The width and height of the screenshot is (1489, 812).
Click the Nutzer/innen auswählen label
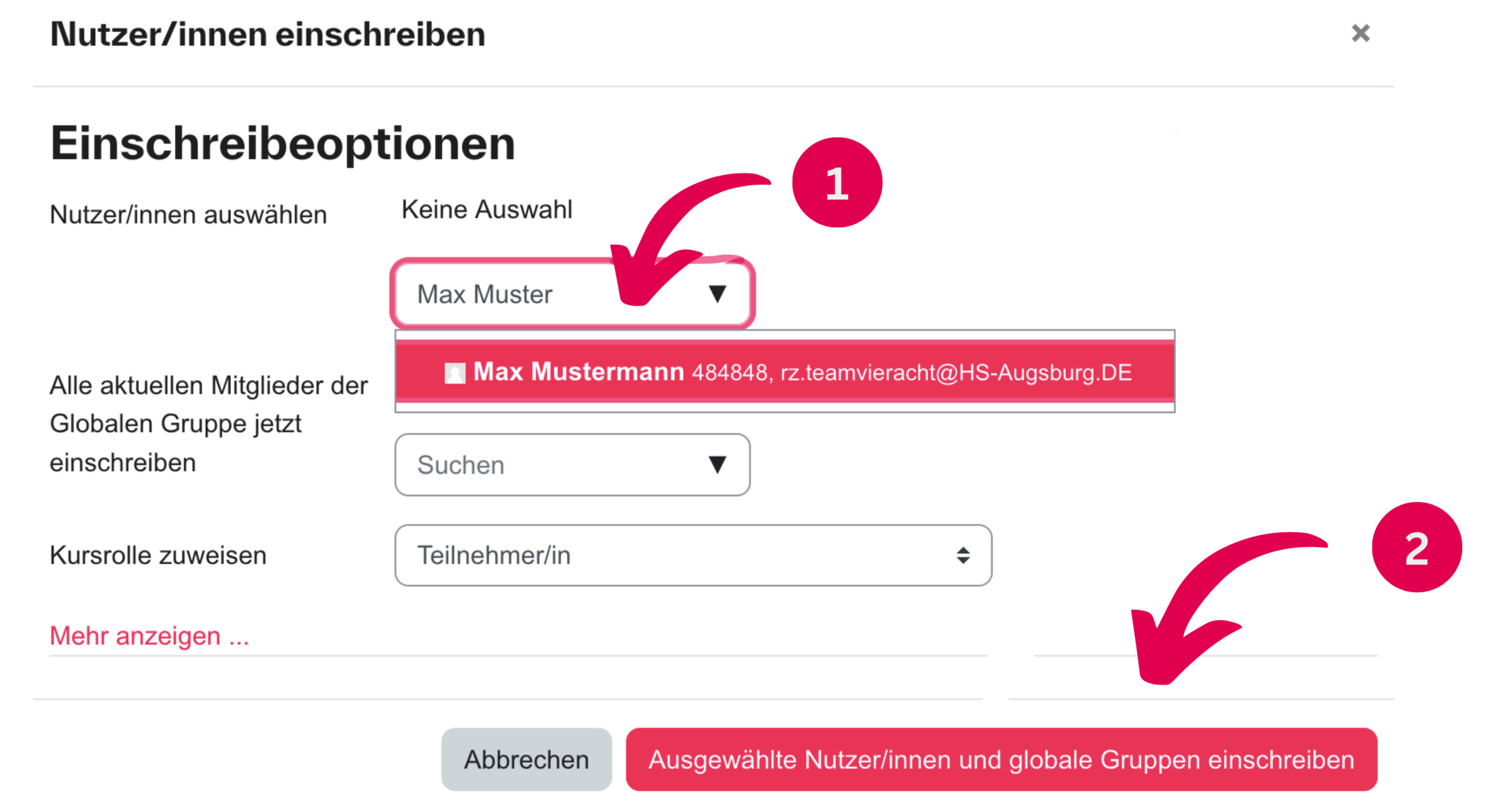pos(188,215)
